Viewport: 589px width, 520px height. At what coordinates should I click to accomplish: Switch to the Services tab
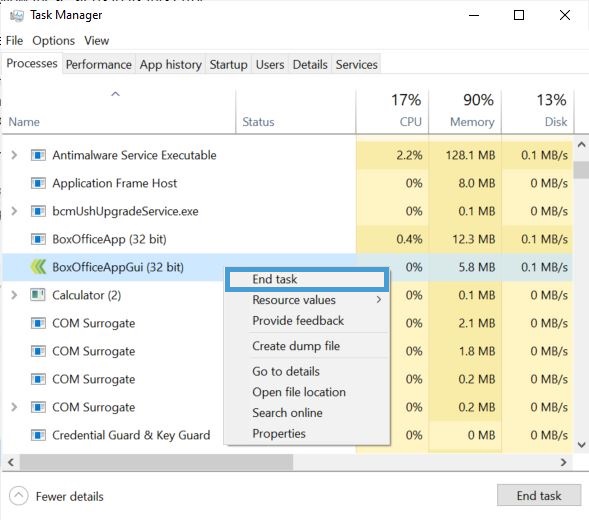pyautogui.click(x=356, y=65)
